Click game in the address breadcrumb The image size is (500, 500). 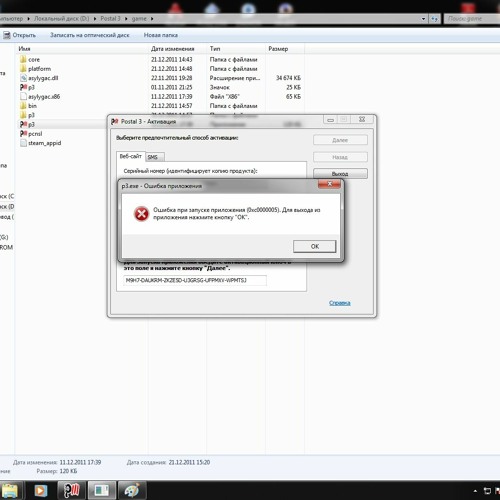tap(139, 19)
